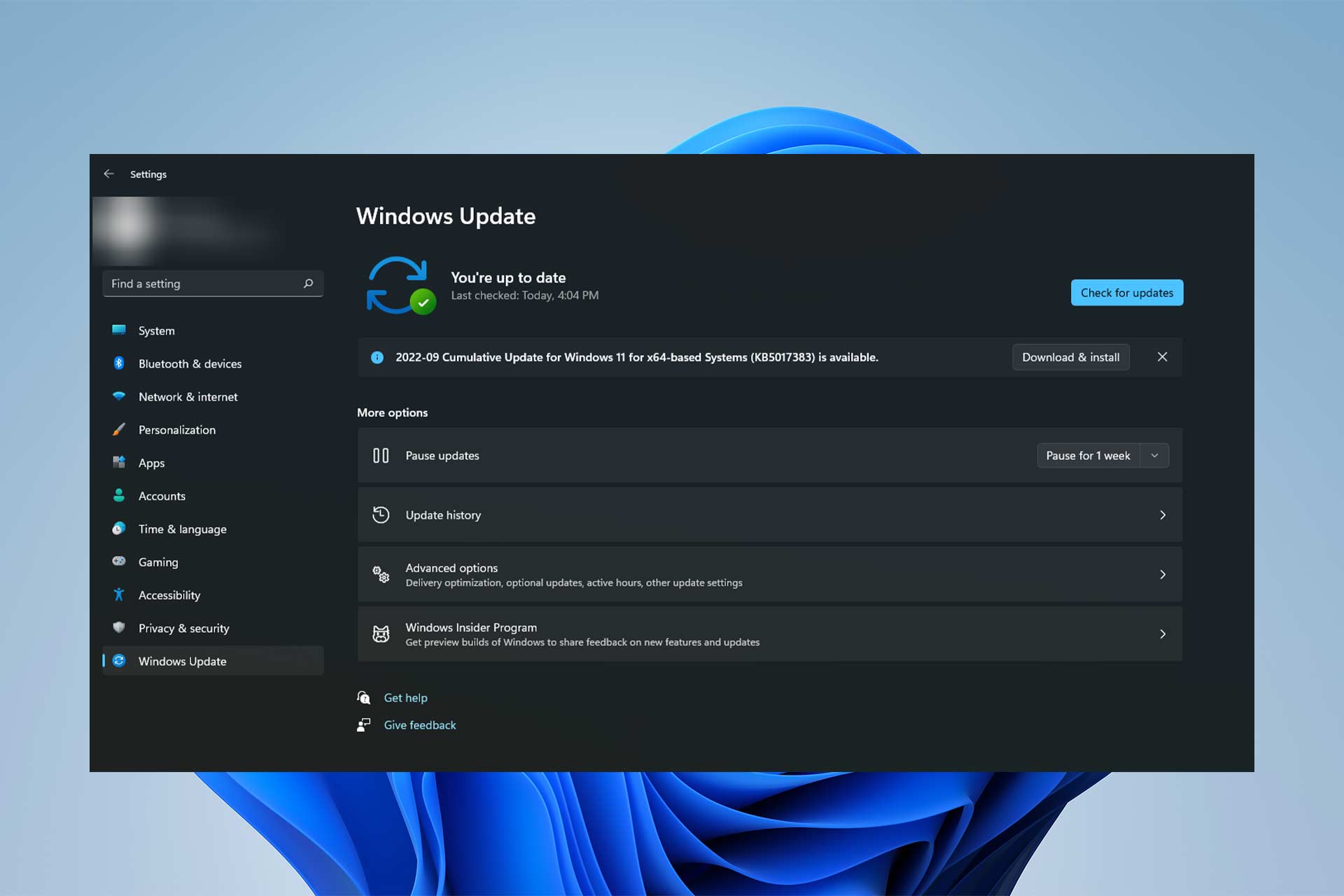Open the Advanced options row
1344x896 pixels.
[770, 575]
